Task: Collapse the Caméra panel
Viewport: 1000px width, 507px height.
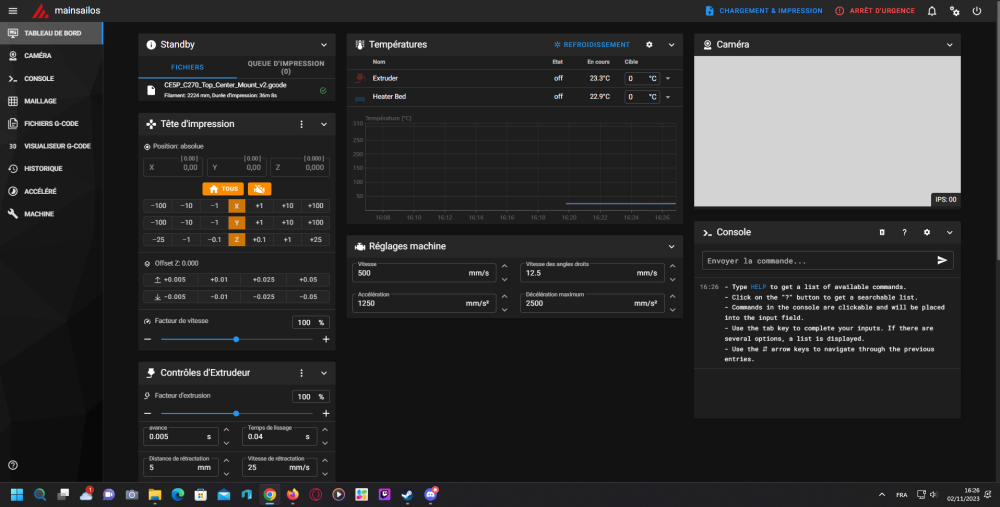Action: click(950, 45)
